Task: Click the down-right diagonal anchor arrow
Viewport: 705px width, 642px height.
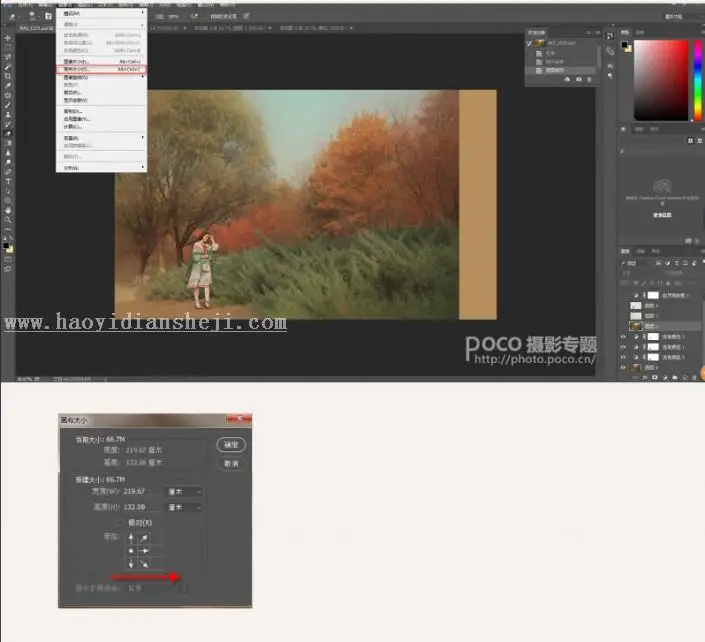Action: coord(144,564)
